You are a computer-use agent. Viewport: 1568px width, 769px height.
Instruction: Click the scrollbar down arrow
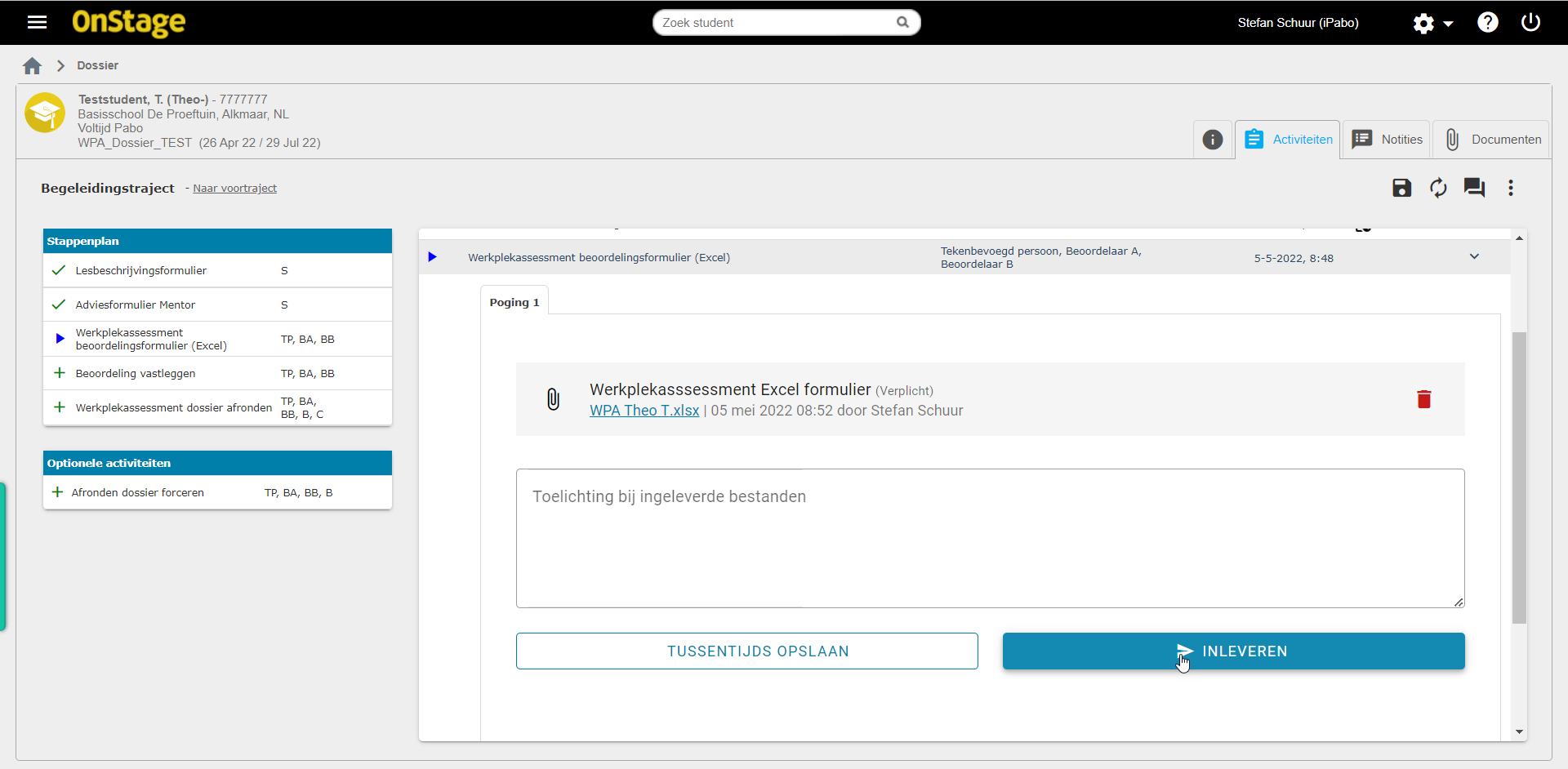click(1519, 731)
